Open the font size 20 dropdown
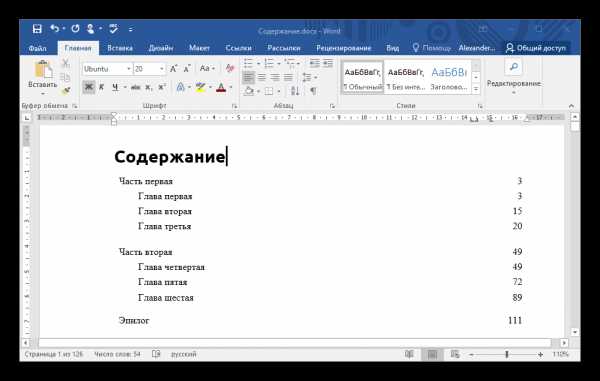600x381 pixels. click(x=162, y=69)
